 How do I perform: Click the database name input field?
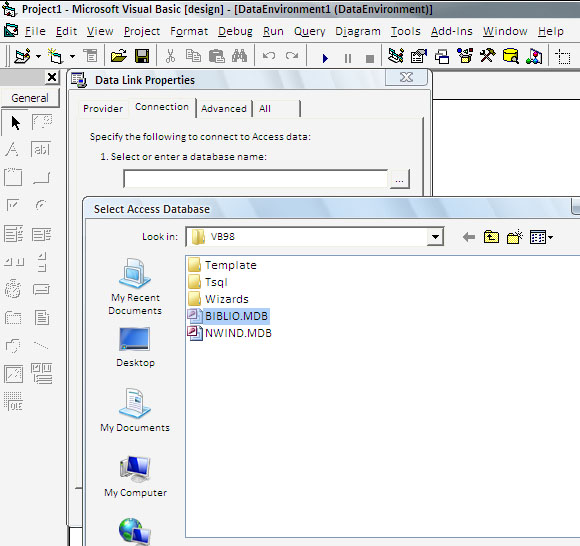[x=256, y=179]
